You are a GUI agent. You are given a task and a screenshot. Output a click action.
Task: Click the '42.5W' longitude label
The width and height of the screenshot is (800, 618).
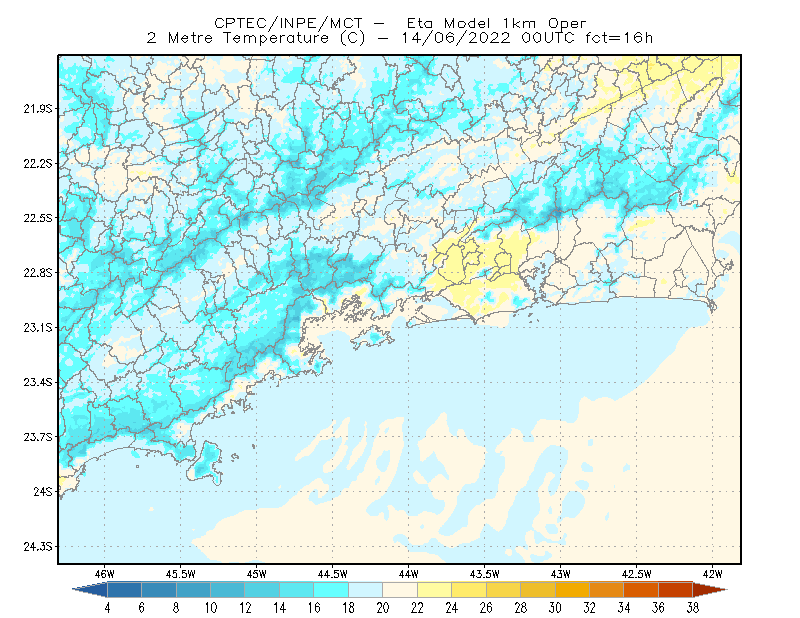[637, 574]
